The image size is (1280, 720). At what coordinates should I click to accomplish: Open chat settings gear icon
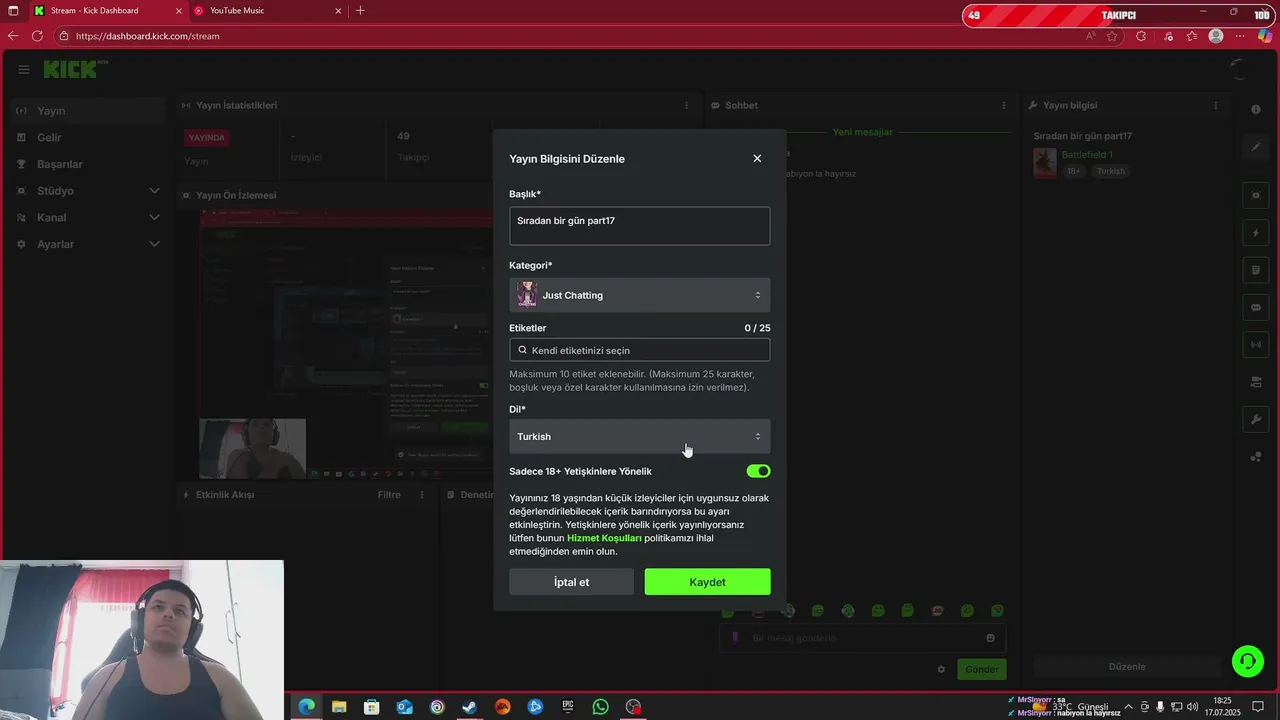pyautogui.click(x=941, y=669)
